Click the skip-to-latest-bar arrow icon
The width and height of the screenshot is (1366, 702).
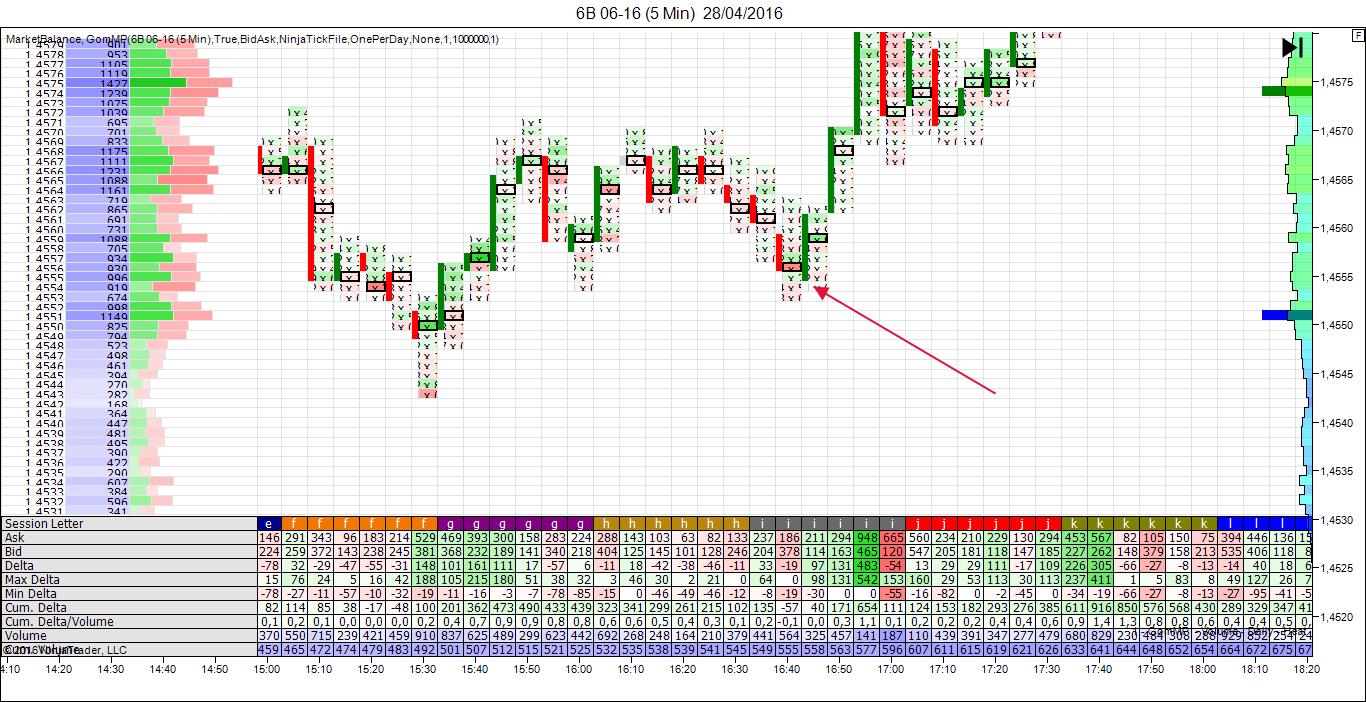click(x=1293, y=47)
